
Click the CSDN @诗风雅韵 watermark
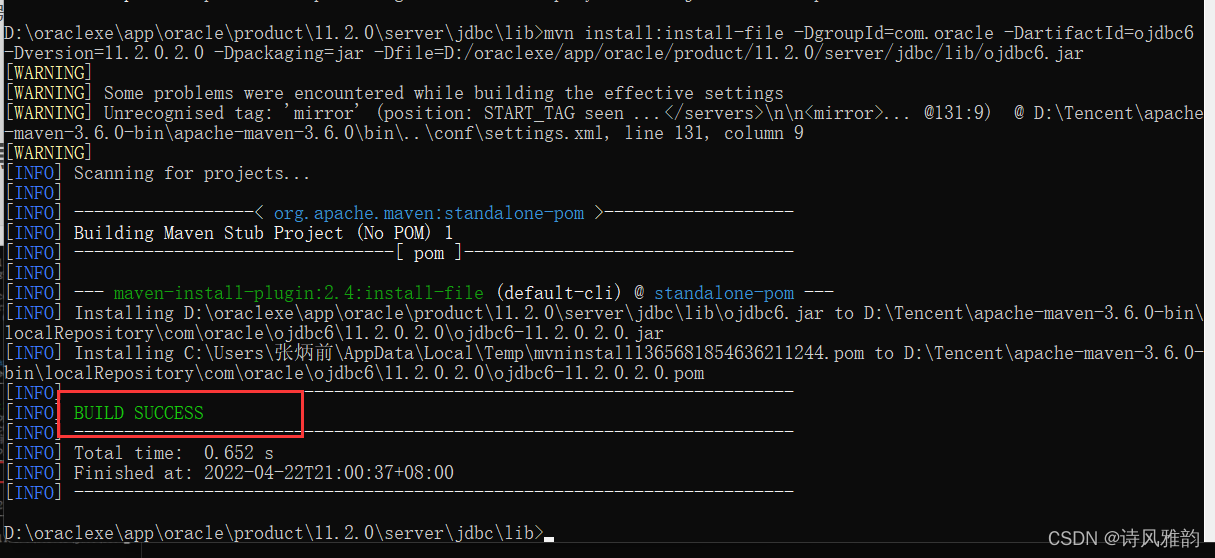click(1122, 539)
